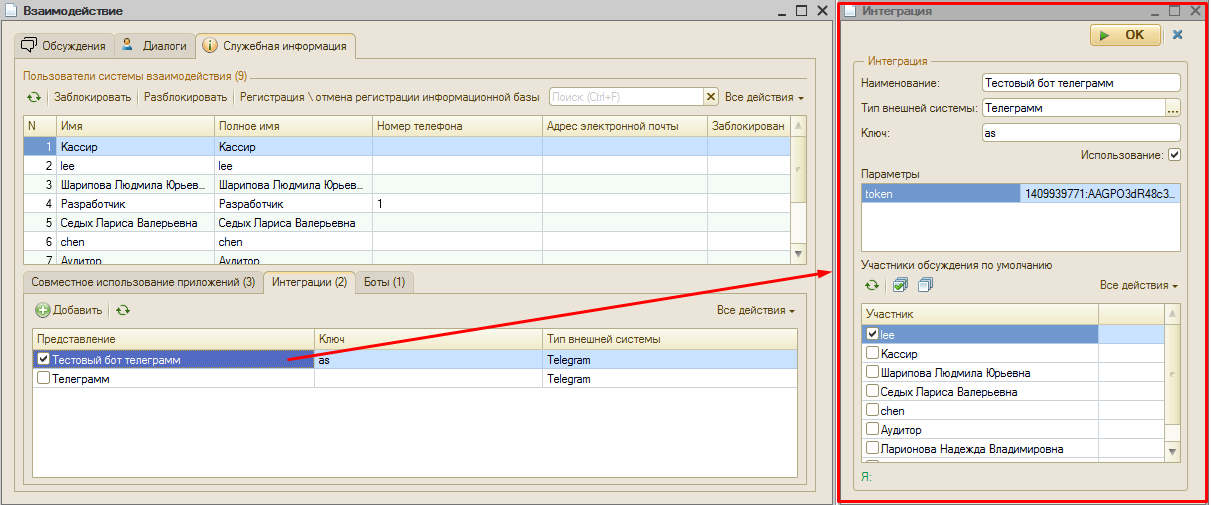Image resolution: width=1211 pixels, height=505 pixels.
Task: Click the refresh icon in the users toolbar
Action: 34,97
